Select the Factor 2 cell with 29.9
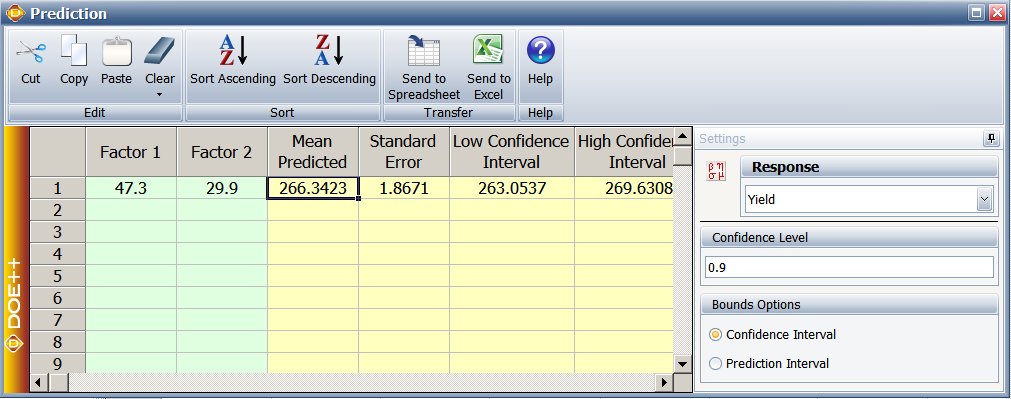This screenshot has width=1011, height=399. coord(222,188)
